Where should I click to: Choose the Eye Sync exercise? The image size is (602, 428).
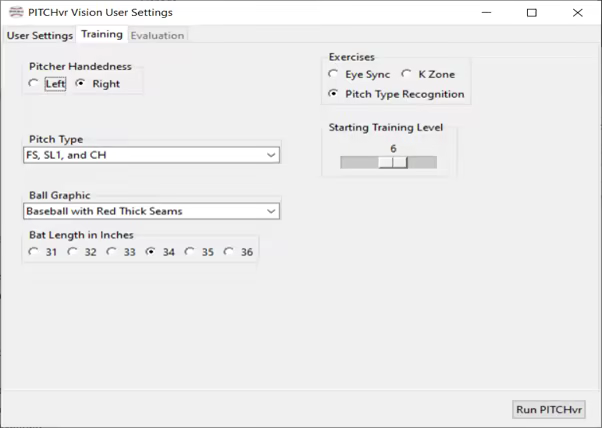pos(334,74)
